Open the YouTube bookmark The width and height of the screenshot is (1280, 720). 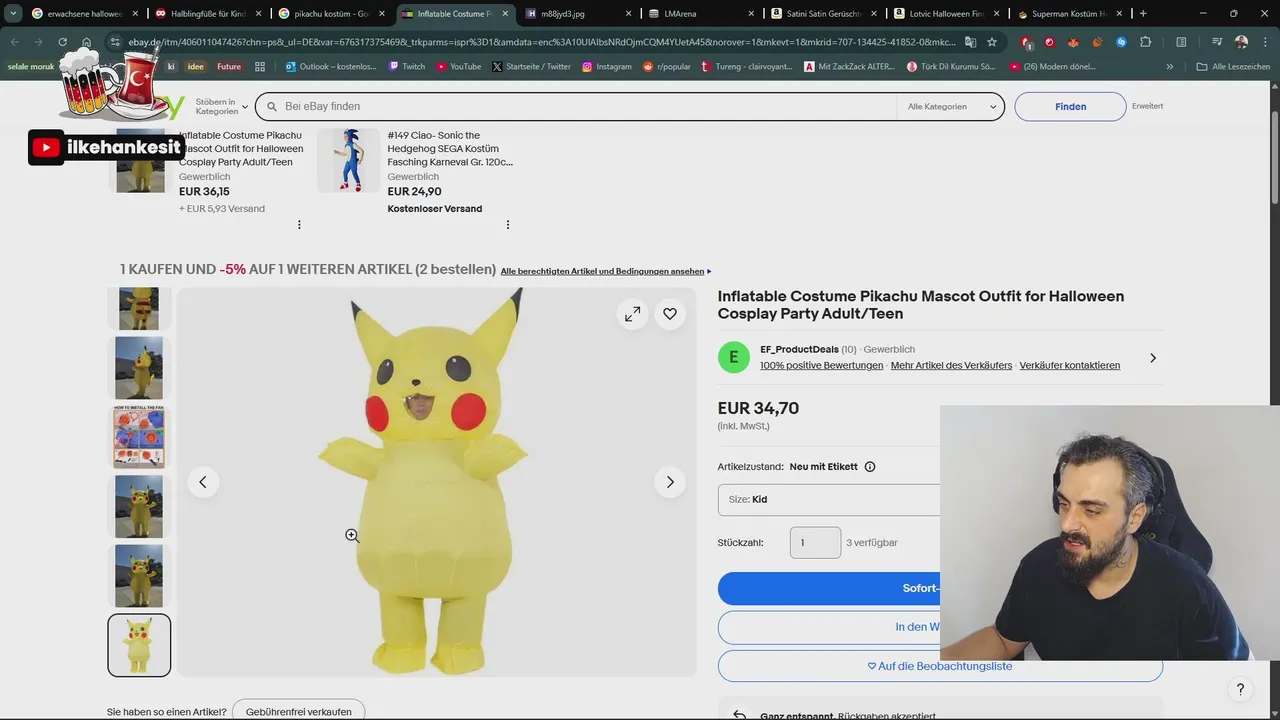point(459,66)
